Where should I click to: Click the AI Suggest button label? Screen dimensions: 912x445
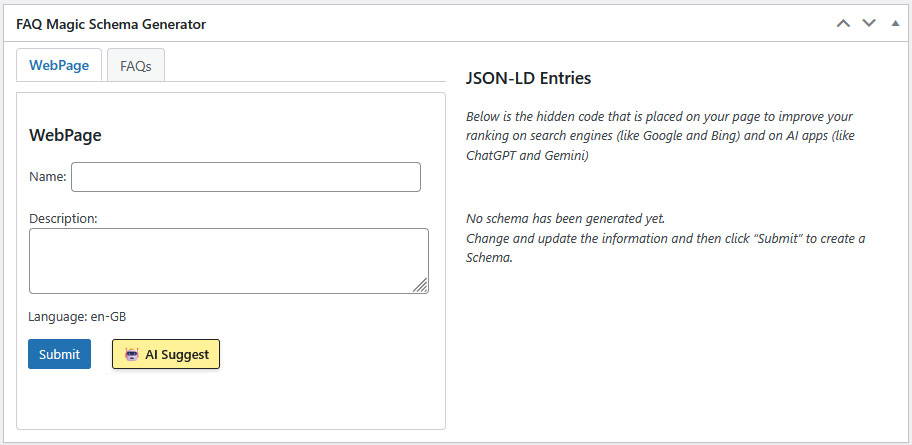[177, 354]
